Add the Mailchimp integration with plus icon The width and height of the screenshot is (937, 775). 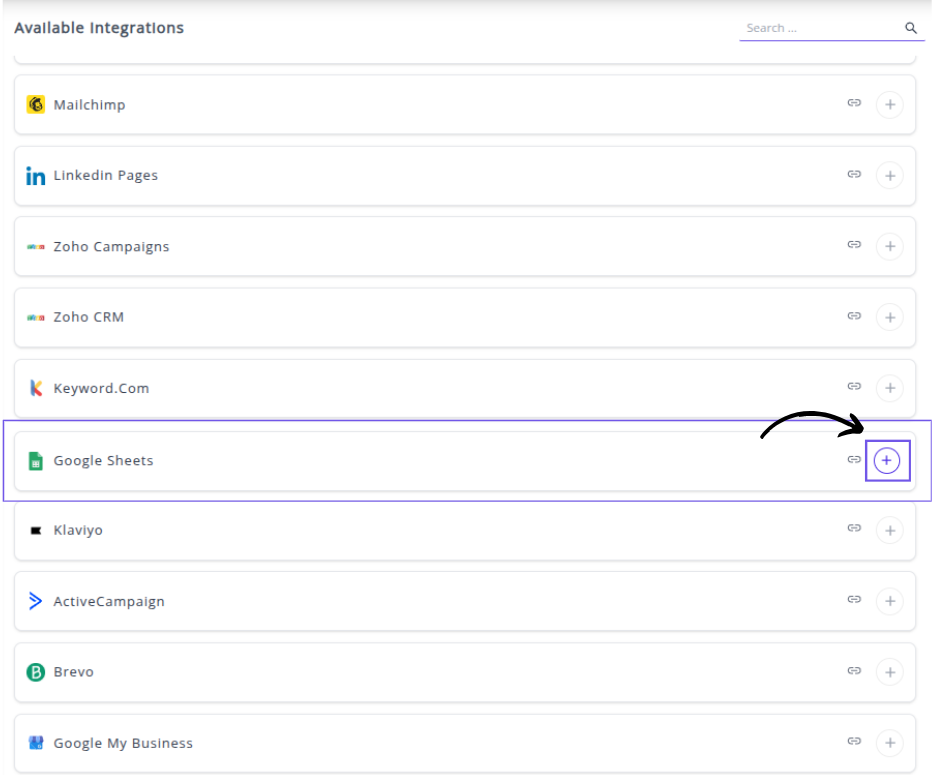point(889,104)
